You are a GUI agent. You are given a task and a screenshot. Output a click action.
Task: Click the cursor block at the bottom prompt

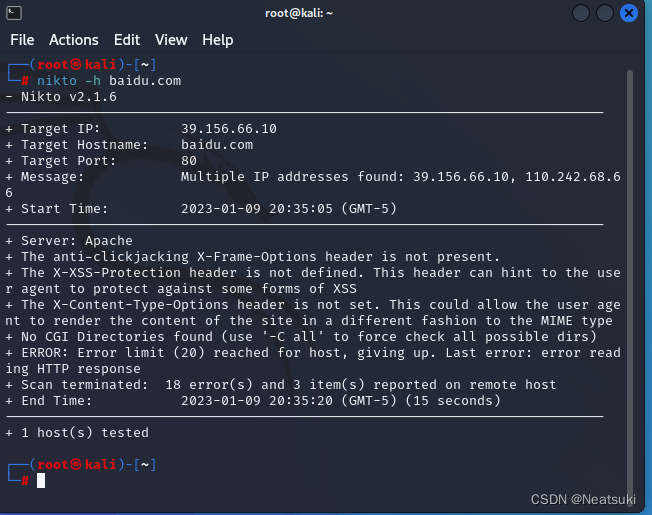[41, 481]
